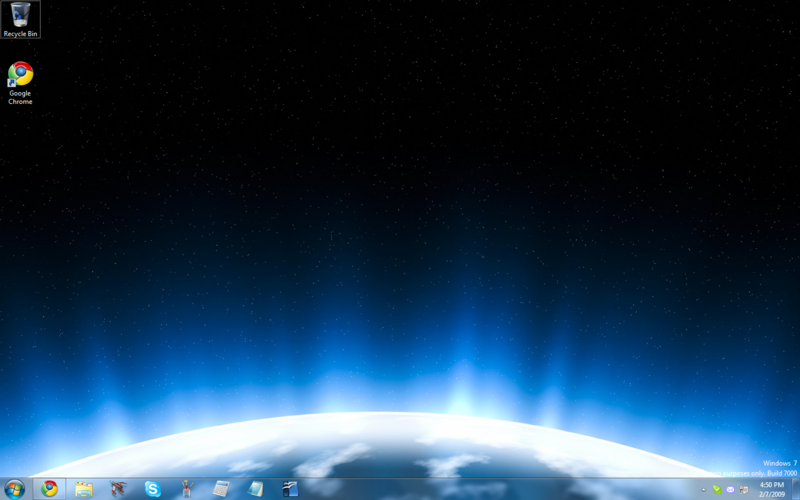
Task: Click the Show Desktop strip at the taskbar's end
Action: pos(796,489)
